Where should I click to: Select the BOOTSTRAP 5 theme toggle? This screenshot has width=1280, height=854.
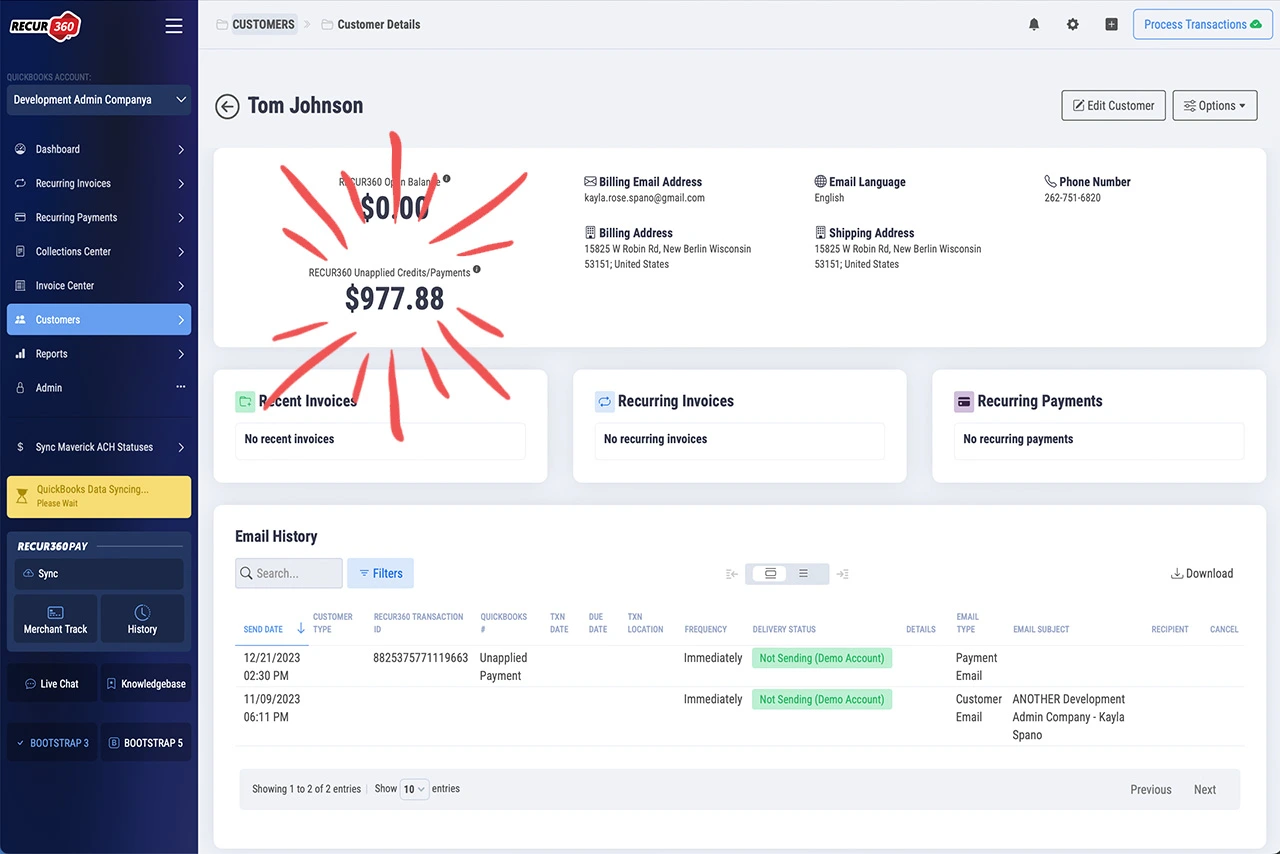pyautogui.click(x=146, y=743)
